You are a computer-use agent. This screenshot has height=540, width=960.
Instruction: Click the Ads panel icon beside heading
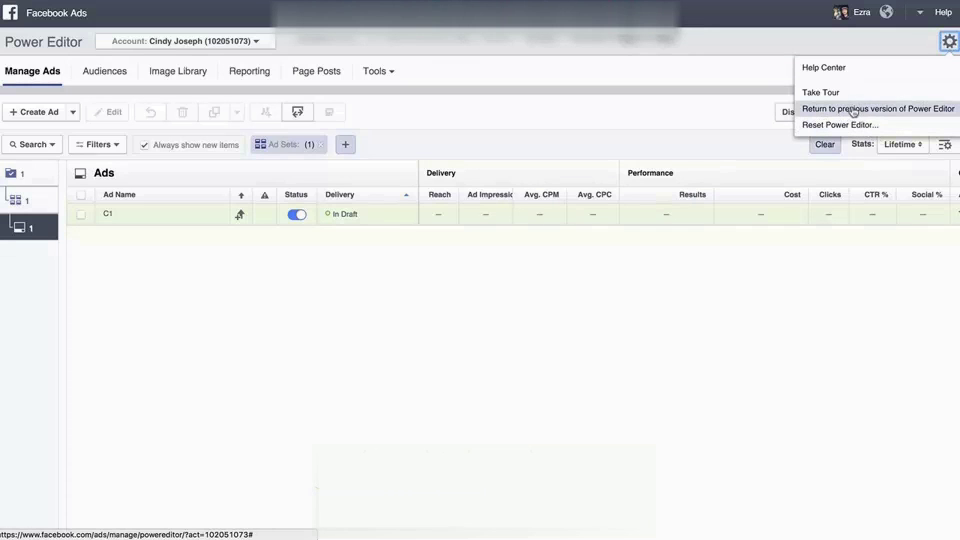[x=80, y=174]
